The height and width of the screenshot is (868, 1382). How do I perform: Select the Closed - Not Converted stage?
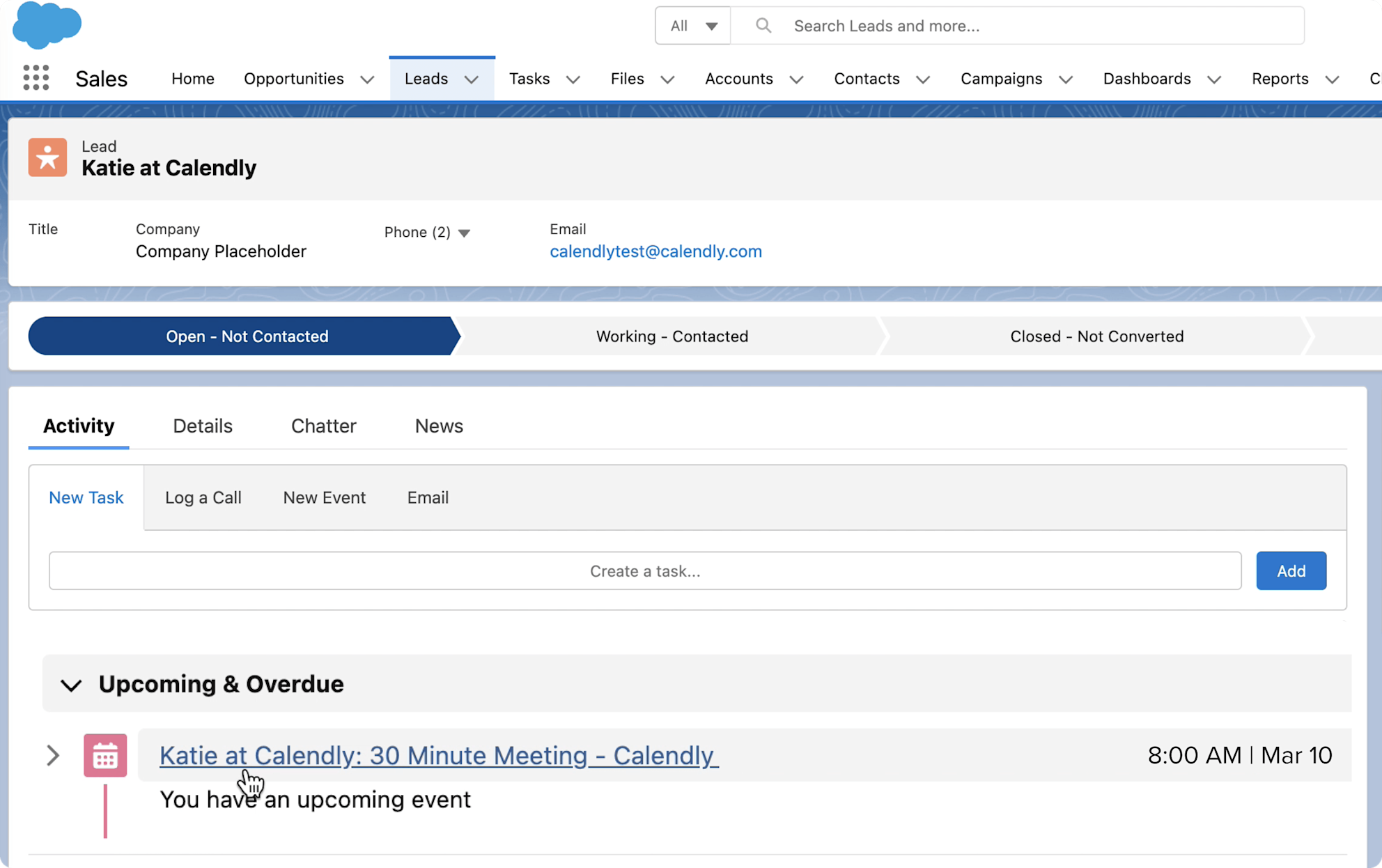click(x=1096, y=336)
